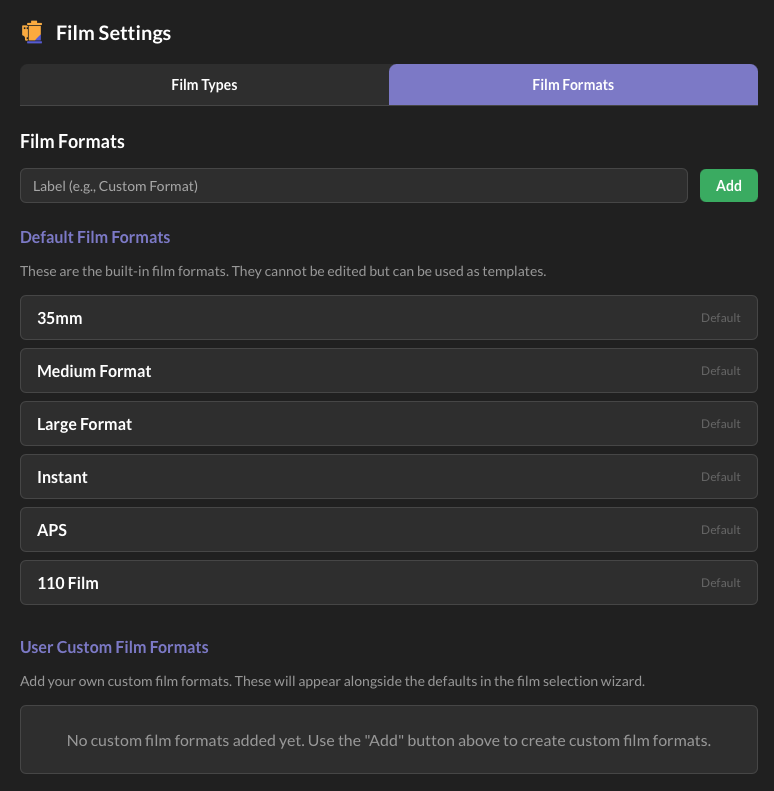This screenshot has width=774, height=791.
Task: Click the Default badge on Large Format row
Action: (x=720, y=424)
